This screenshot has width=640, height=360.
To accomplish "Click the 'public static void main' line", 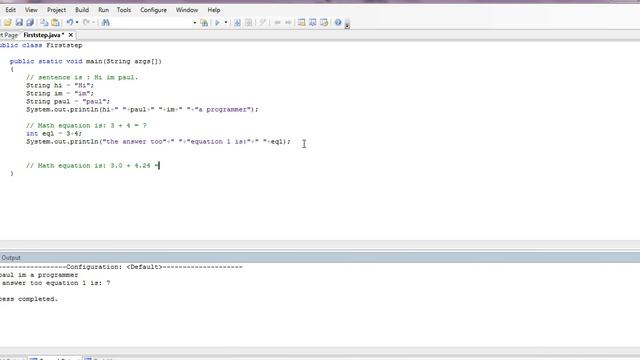I will (x=86, y=61).
